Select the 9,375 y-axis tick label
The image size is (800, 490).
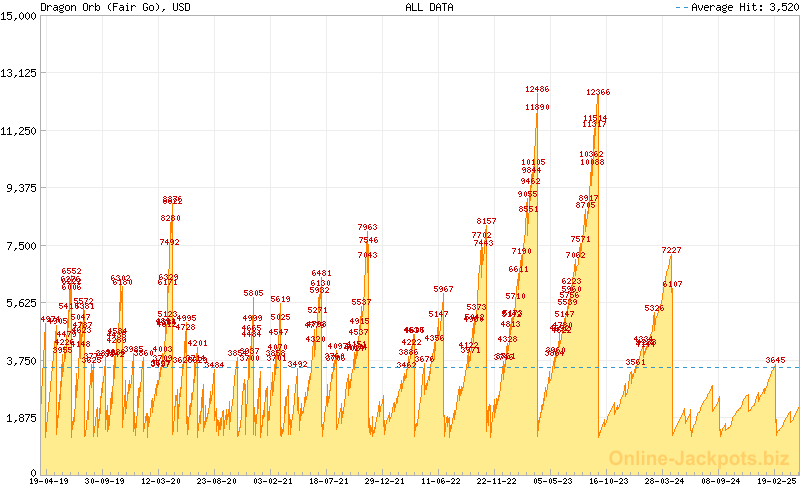tap(19, 188)
